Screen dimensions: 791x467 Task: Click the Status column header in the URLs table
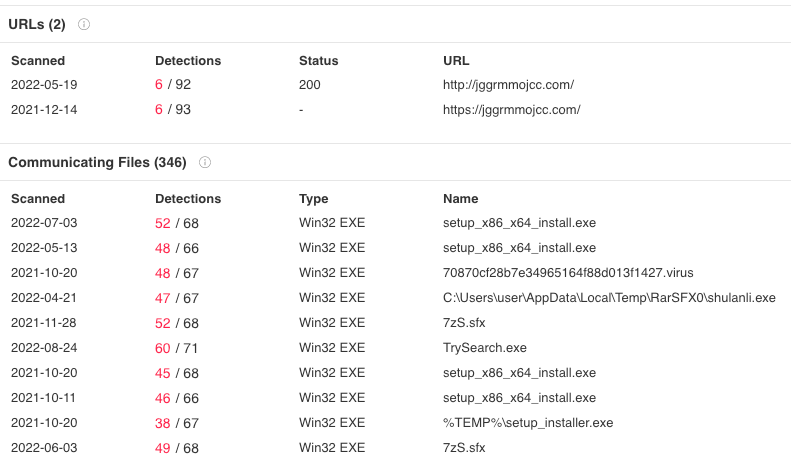[x=318, y=61]
